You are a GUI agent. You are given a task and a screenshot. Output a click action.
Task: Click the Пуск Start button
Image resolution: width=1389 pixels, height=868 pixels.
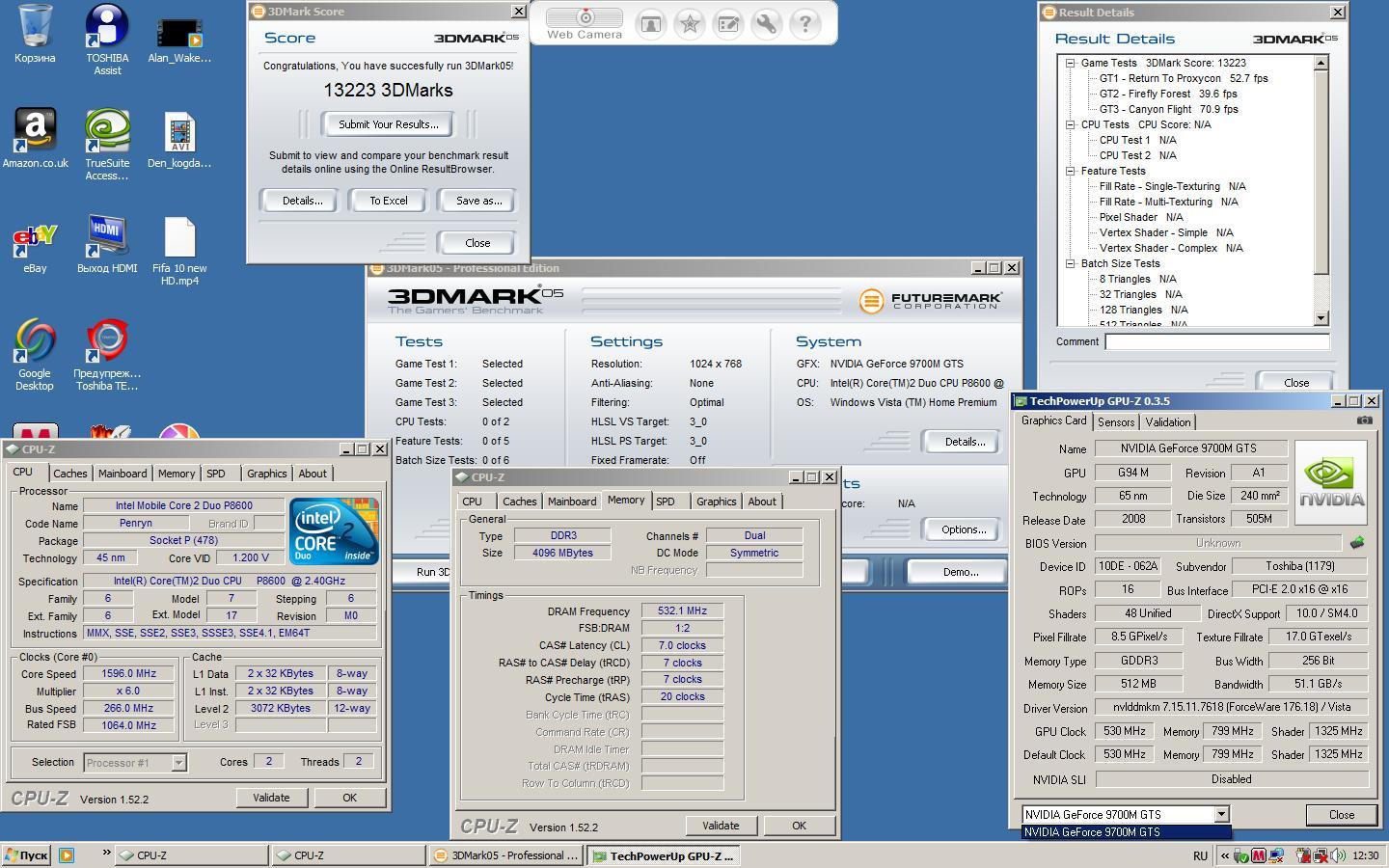click(26, 854)
